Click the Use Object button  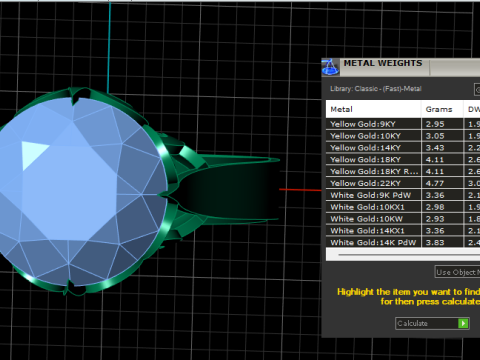coord(457,272)
